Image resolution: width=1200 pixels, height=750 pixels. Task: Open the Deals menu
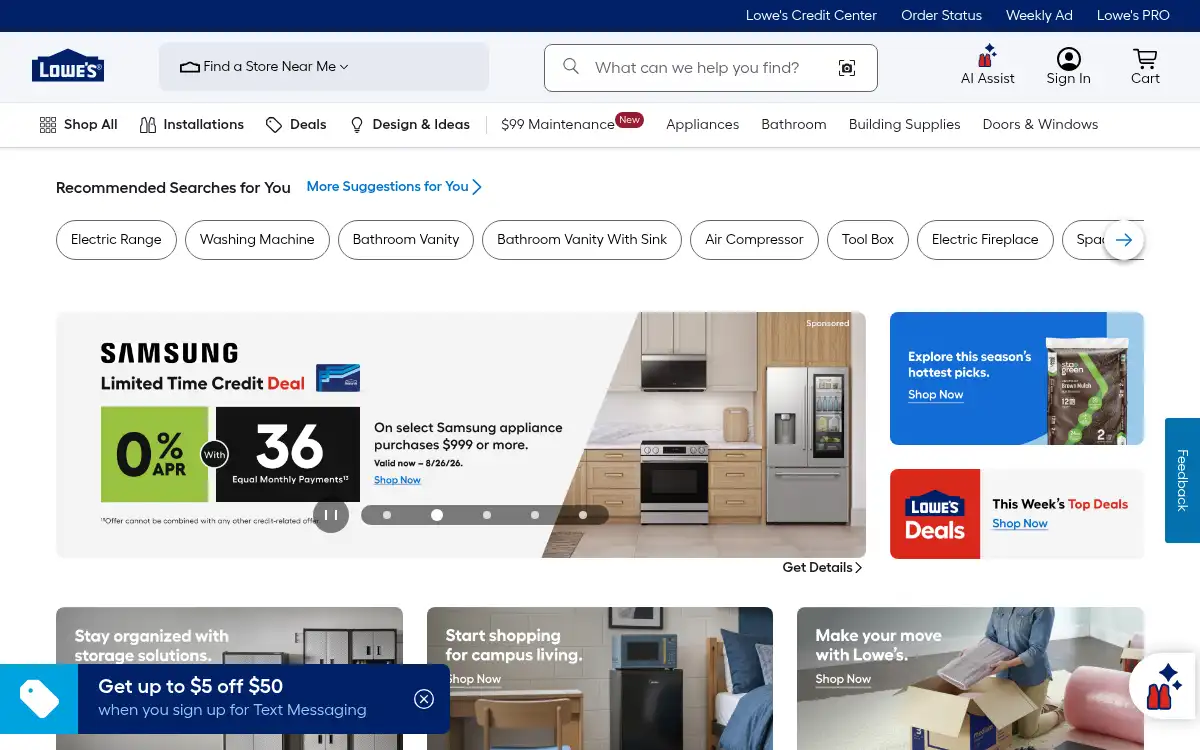pos(296,125)
